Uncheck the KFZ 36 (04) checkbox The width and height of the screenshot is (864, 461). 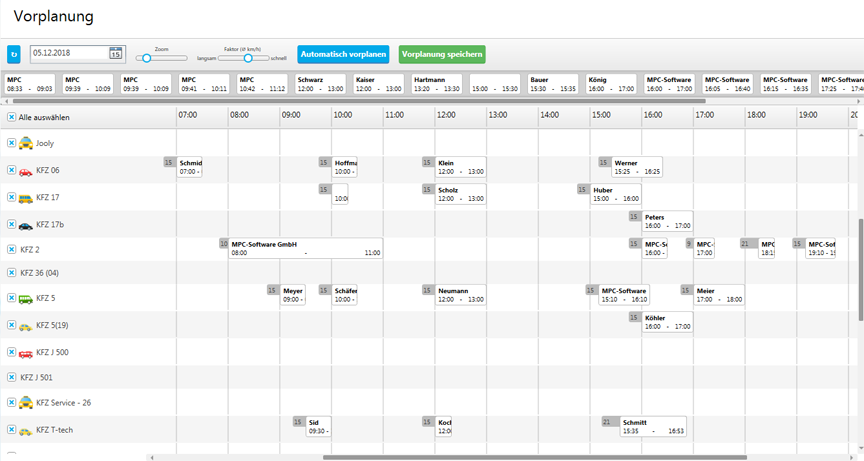click(12, 273)
